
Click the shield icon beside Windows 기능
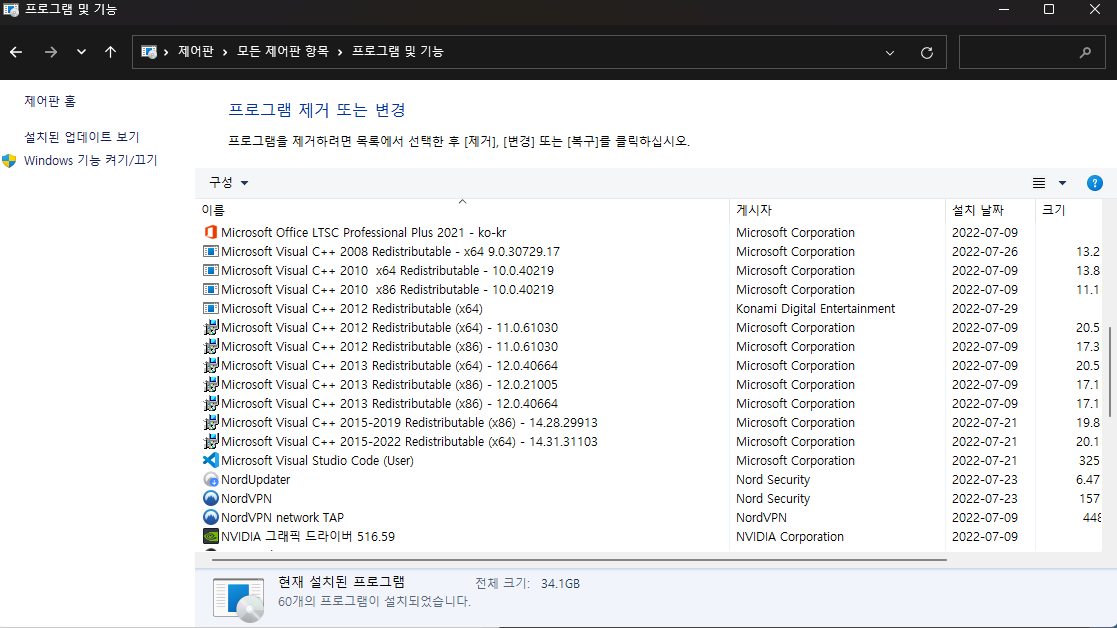[9, 161]
